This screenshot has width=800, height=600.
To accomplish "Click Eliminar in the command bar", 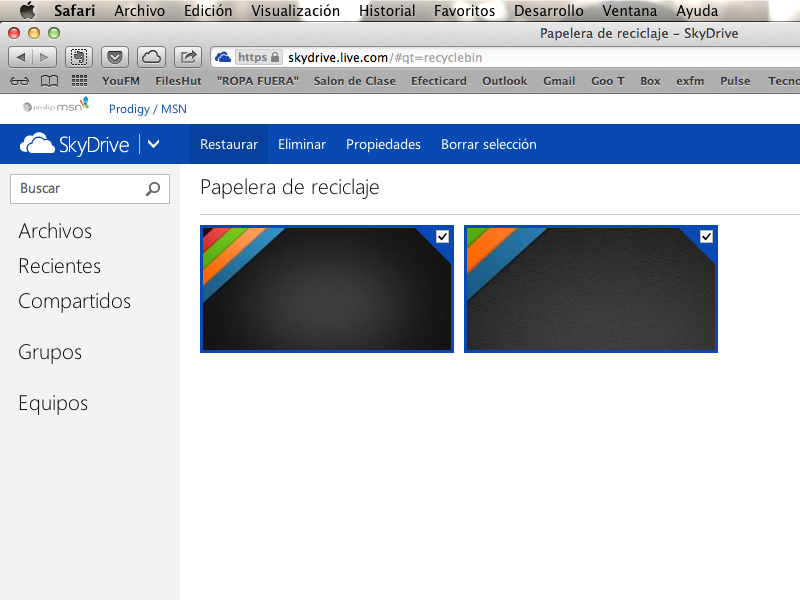I will coord(302,145).
